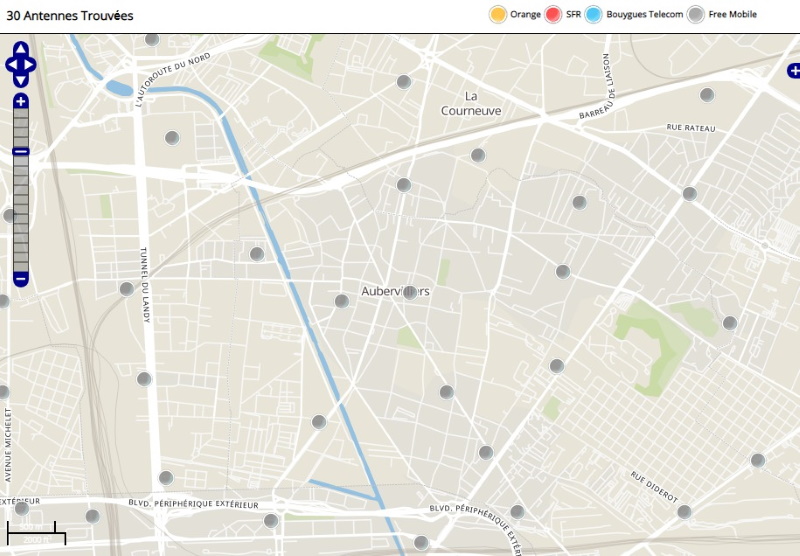This screenshot has width=800, height=556.
Task: Pan the map down with the arrow control
Action: (20, 81)
